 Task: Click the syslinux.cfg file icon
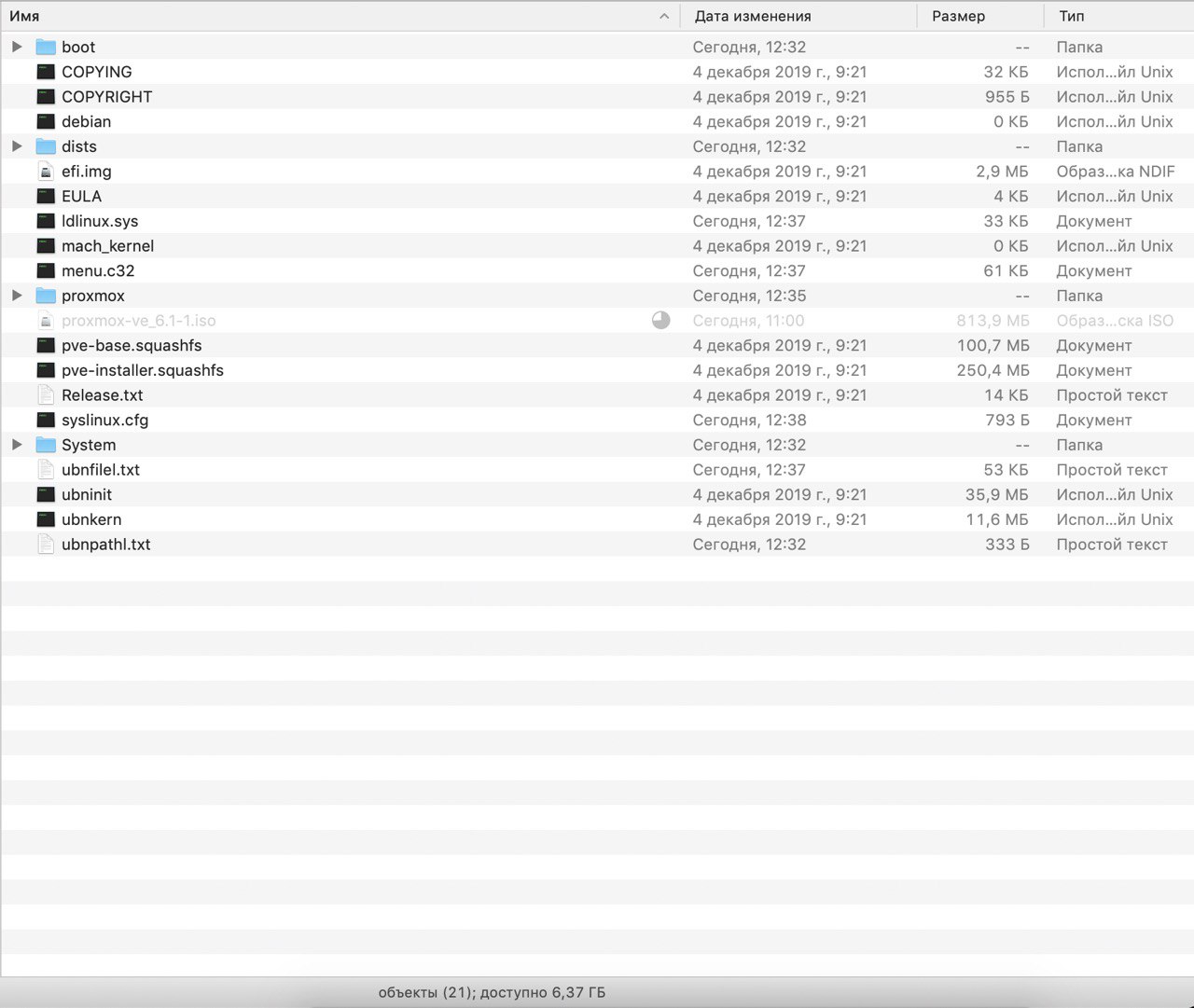[x=46, y=420]
